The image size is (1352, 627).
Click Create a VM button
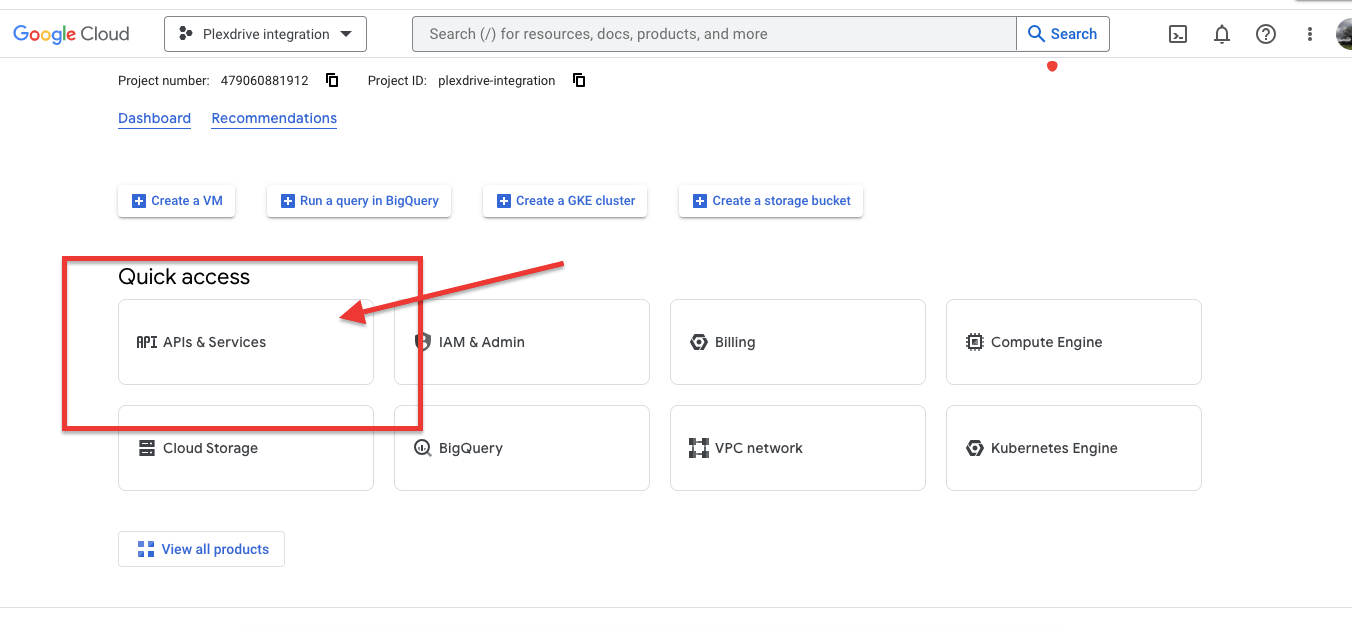[x=177, y=200]
